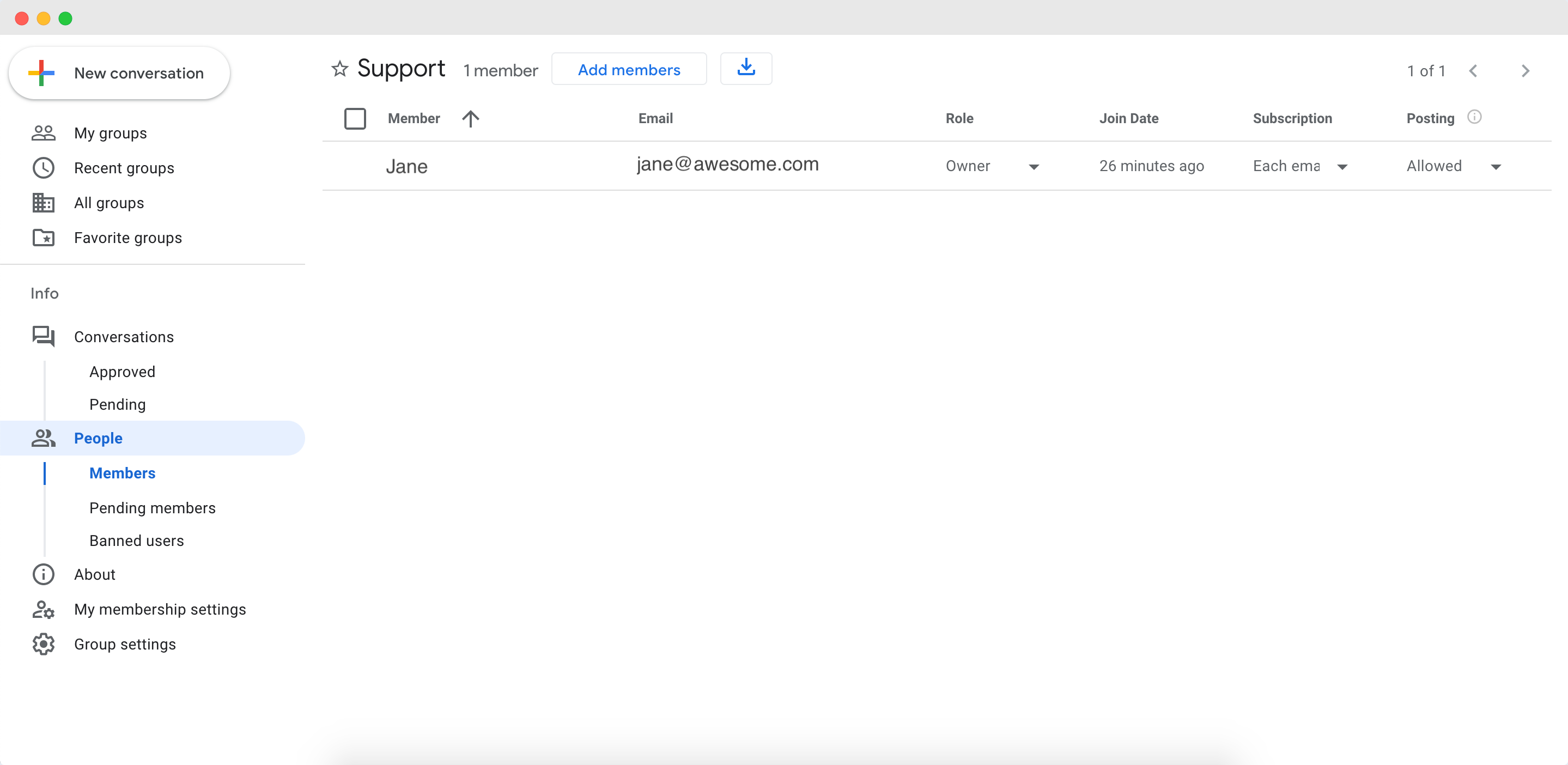Viewport: 1568px width, 765px height.
Task: Click the All groups building icon
Action: point(43,203)
